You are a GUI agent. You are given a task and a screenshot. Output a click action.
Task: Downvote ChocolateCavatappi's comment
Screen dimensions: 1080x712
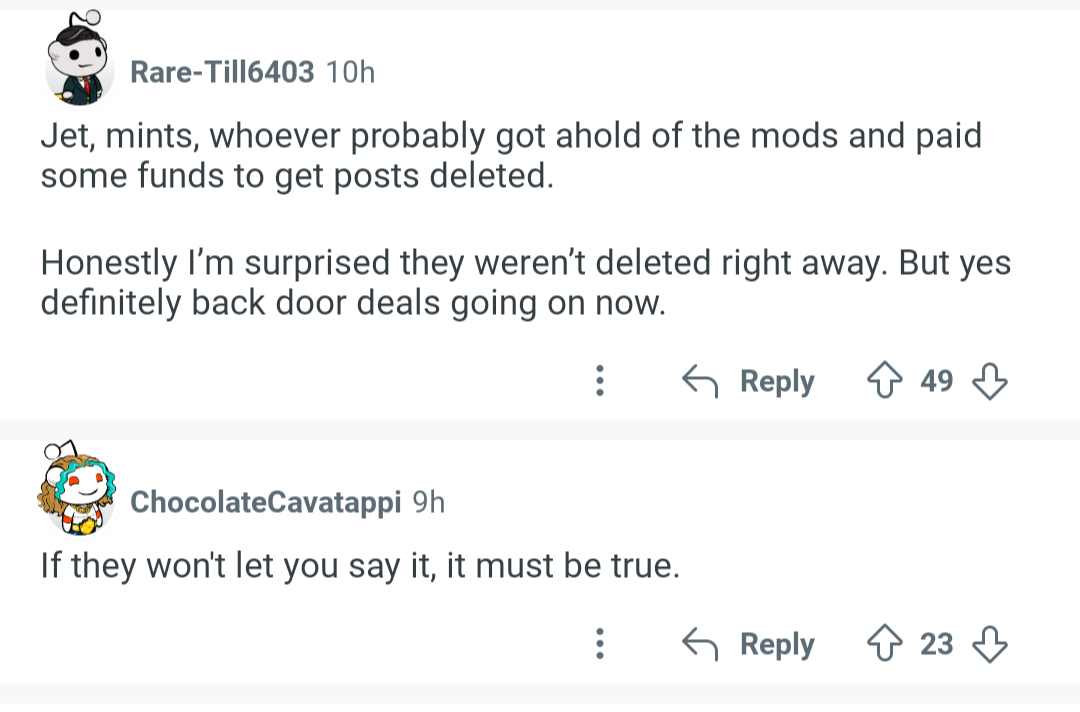point(989,644)
